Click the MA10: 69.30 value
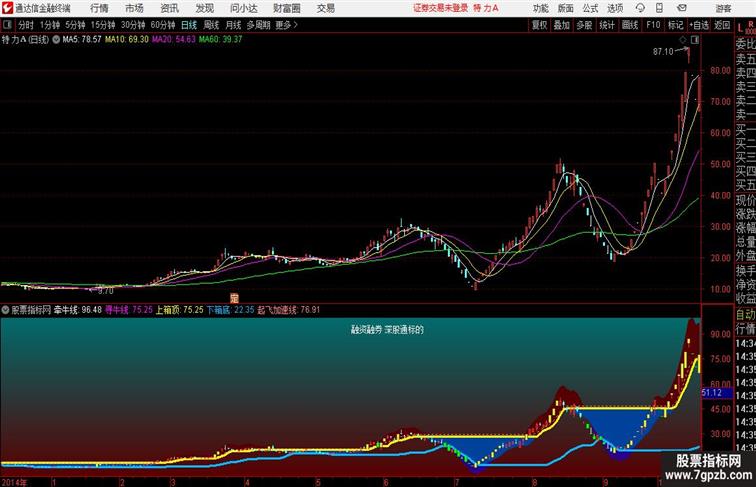Viewport: 756px width, 487px height. (x=127, y=40)
